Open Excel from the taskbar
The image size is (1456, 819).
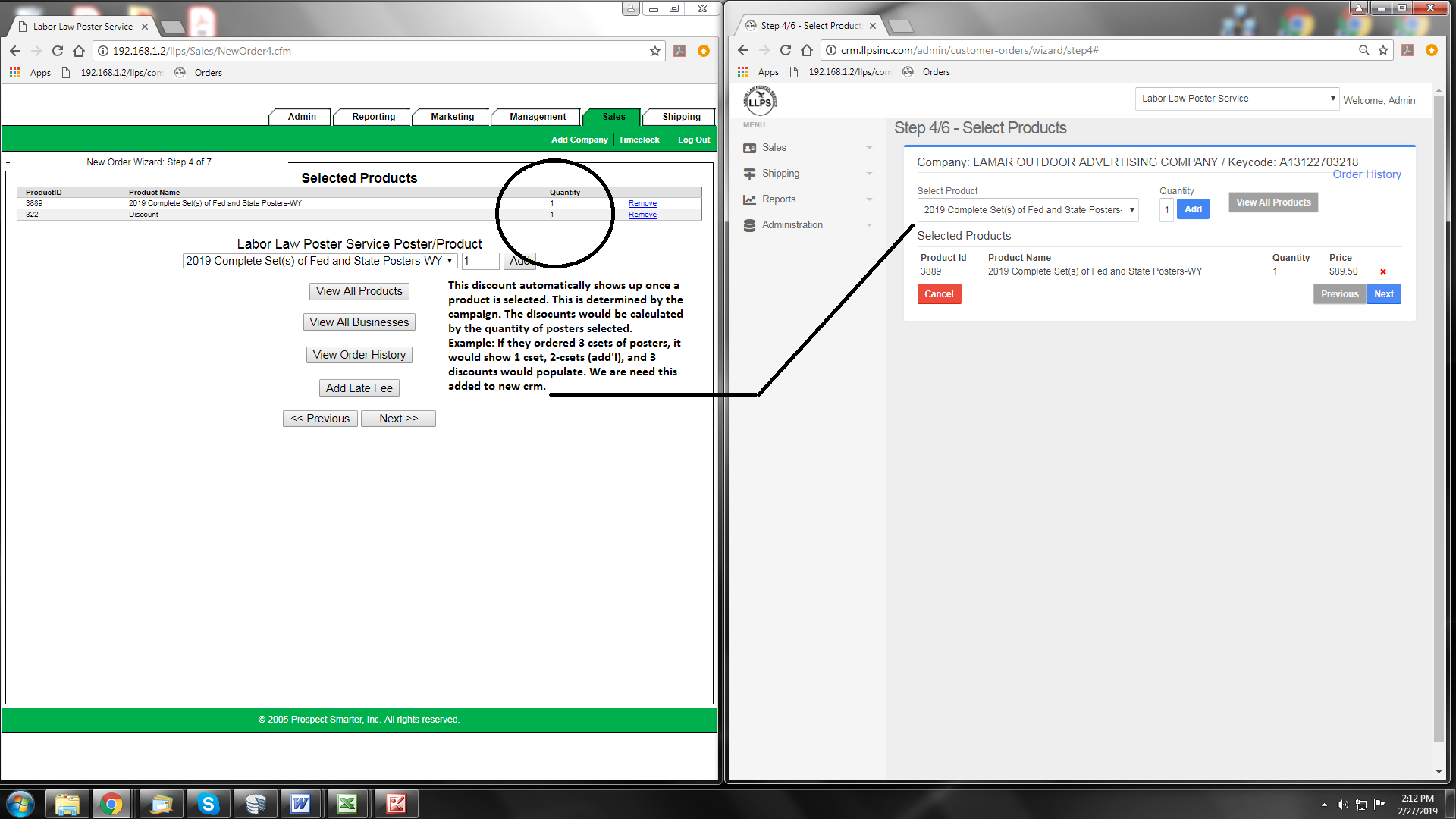coord(347,804)
